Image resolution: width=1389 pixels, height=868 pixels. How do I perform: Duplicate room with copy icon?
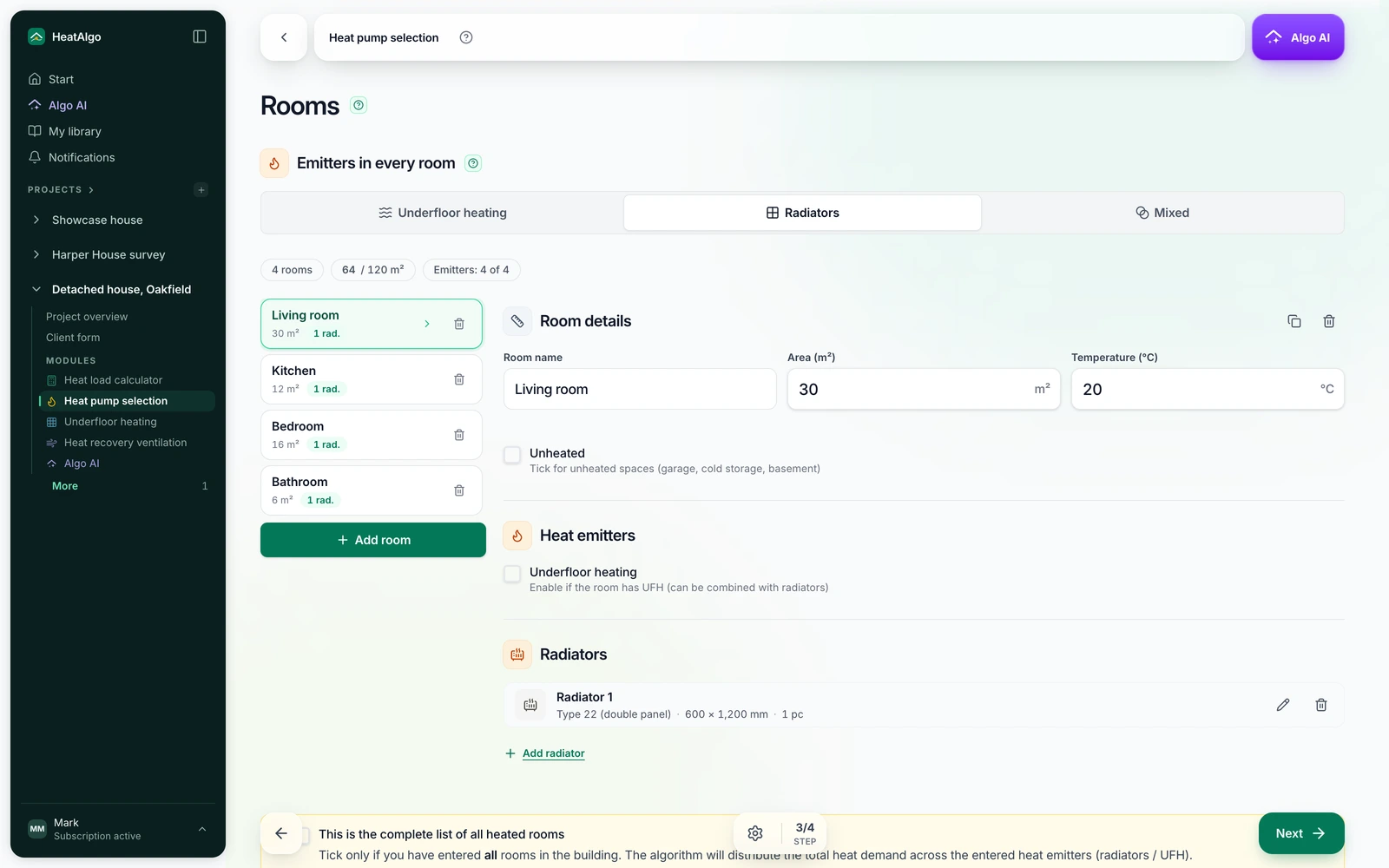click(x=1294, y=321)
